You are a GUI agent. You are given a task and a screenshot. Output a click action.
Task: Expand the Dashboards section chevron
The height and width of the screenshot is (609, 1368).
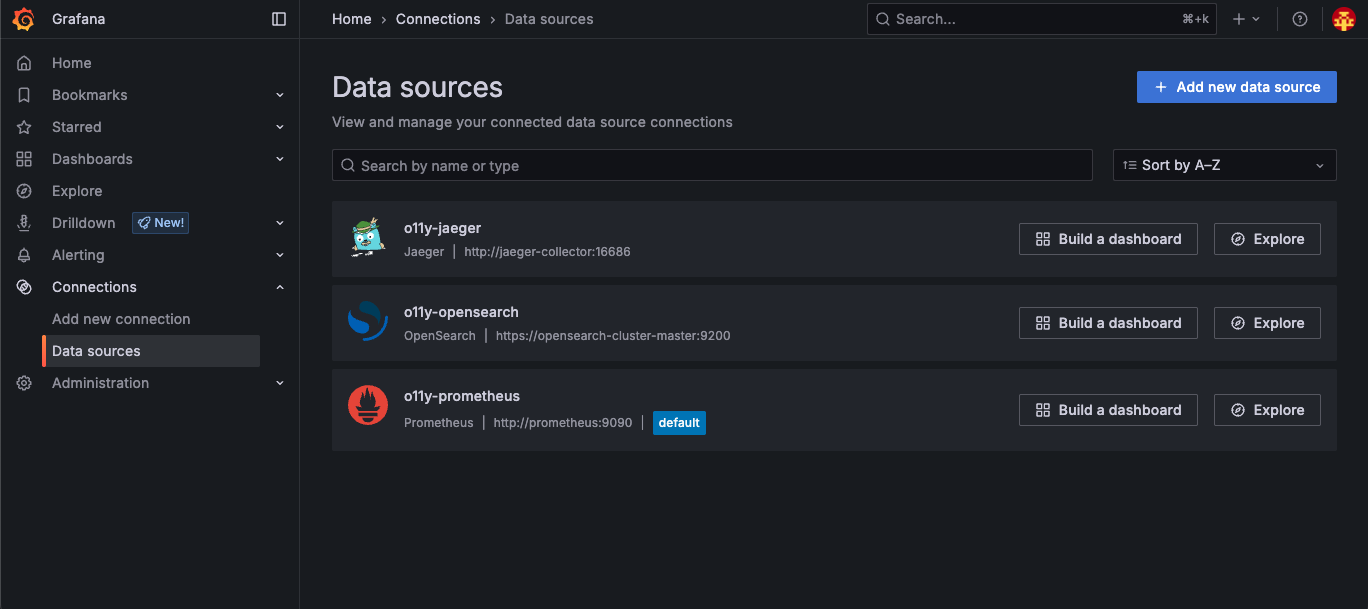click(x=280, y=159)
